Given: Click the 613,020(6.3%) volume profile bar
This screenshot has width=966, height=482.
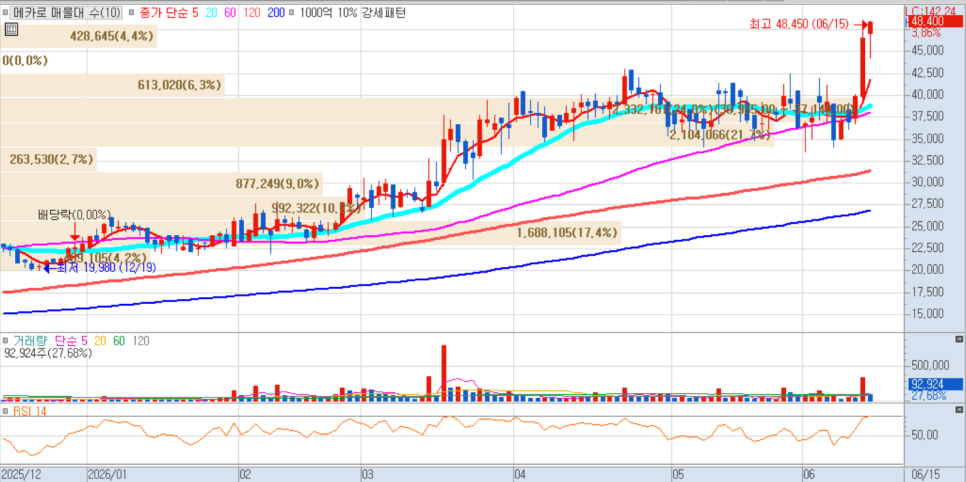Looking at the screenshot, I should point(112,85).
